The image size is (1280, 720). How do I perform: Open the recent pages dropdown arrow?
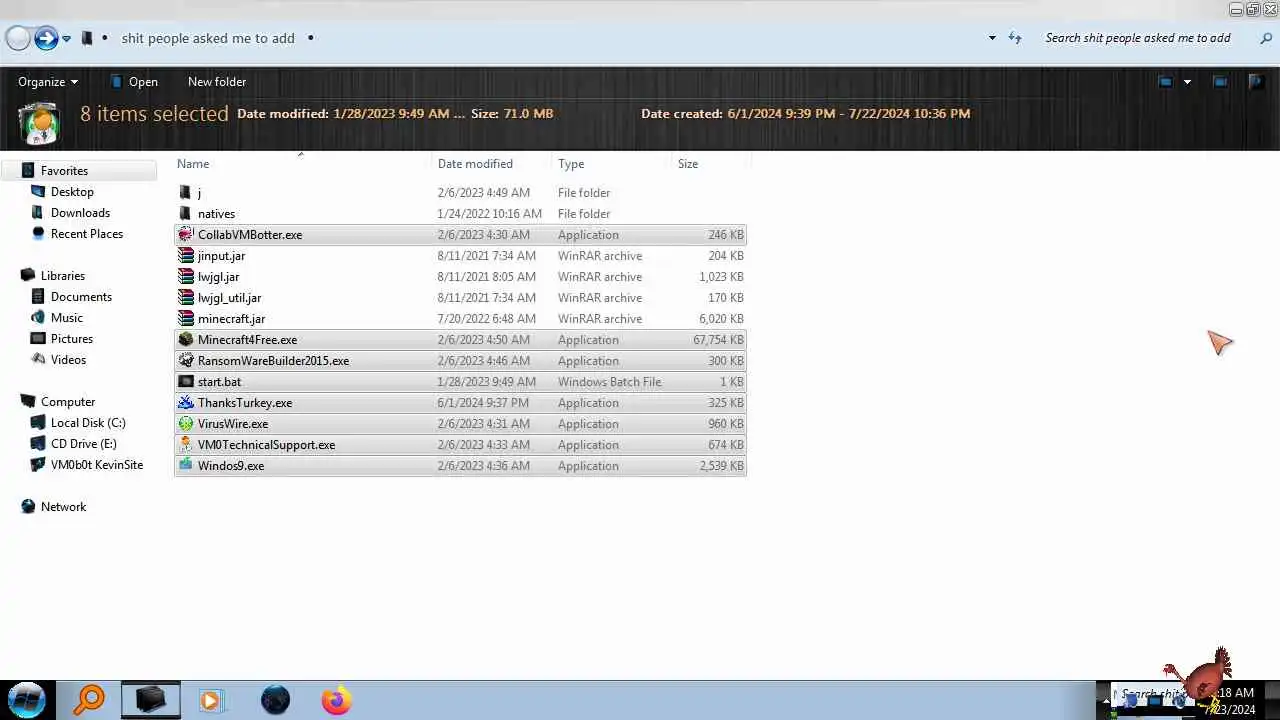click(x=67, y=39)
